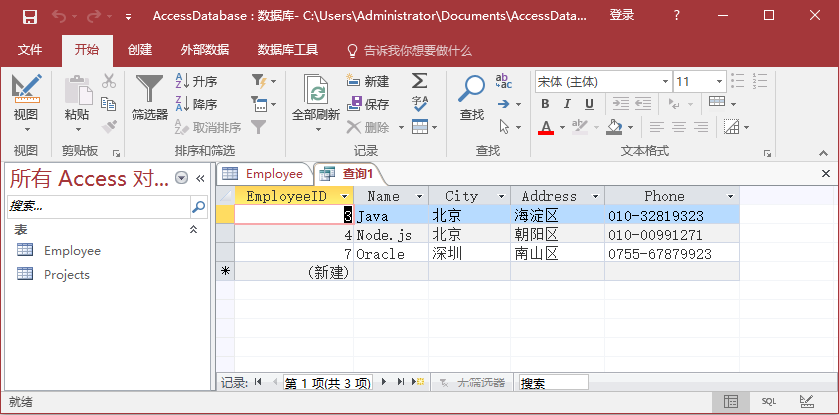Open the 创建 ribbon tab
The width and height of the screenshot is (839, 415).
[139, 50]
